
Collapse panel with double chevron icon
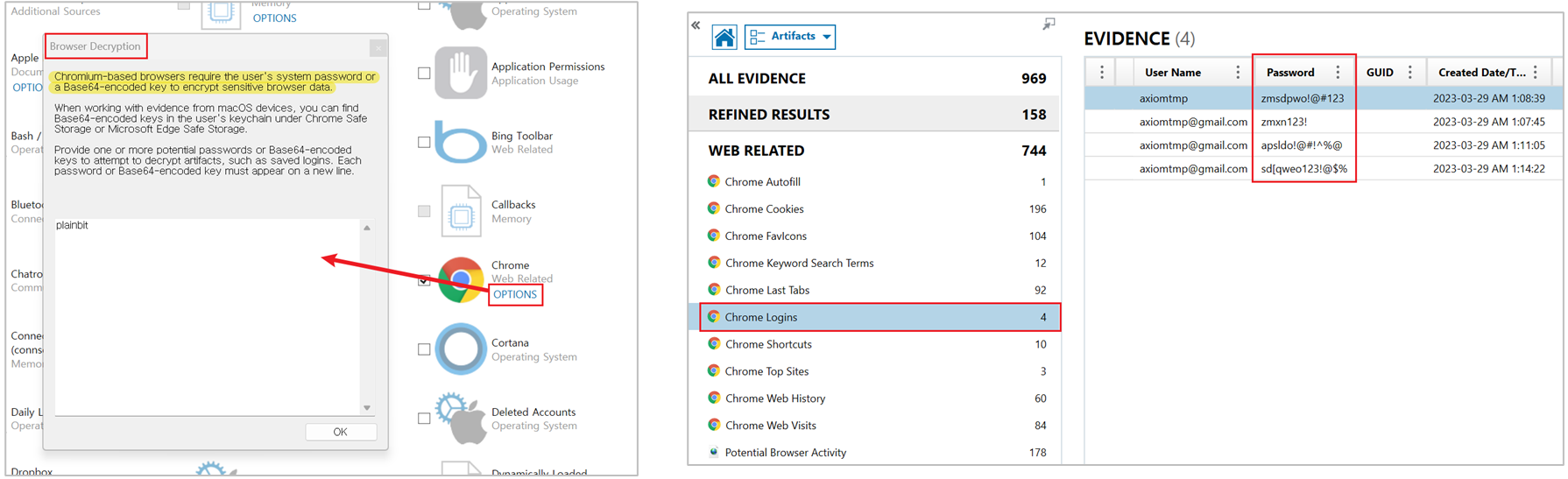point(696,25)
